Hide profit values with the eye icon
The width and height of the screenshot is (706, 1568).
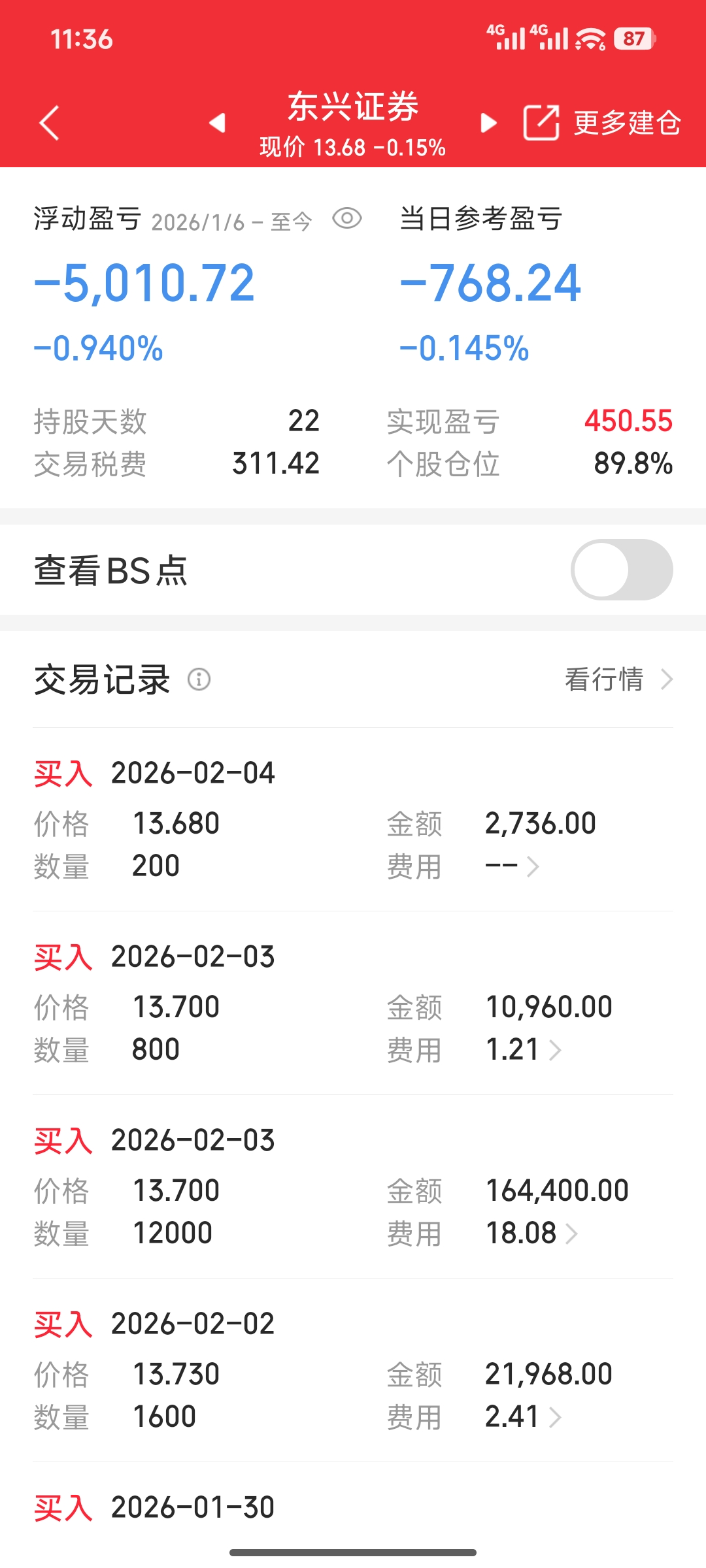(347, 218)
